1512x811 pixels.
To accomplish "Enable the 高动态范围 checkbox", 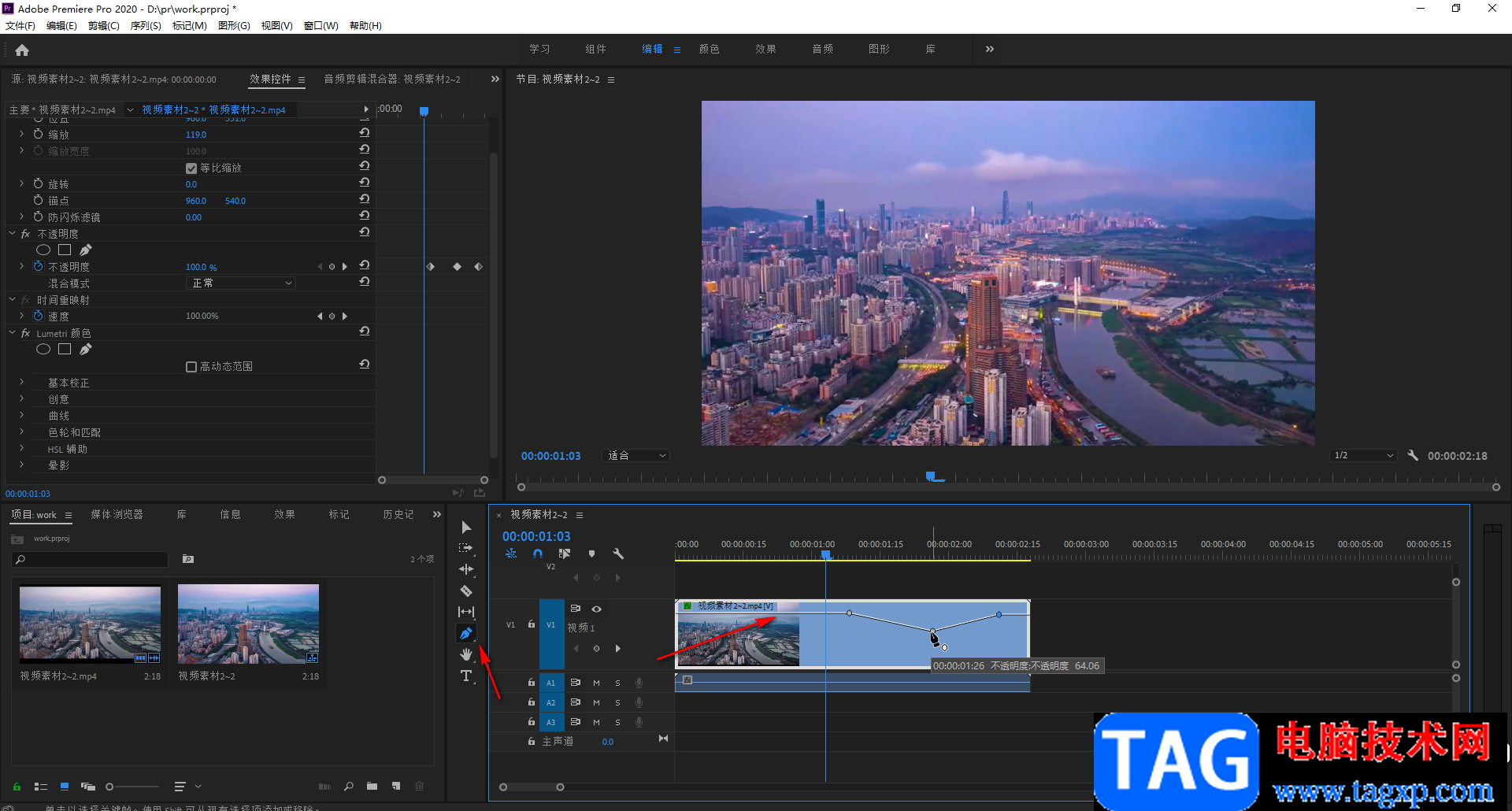I will pos(191,367).
